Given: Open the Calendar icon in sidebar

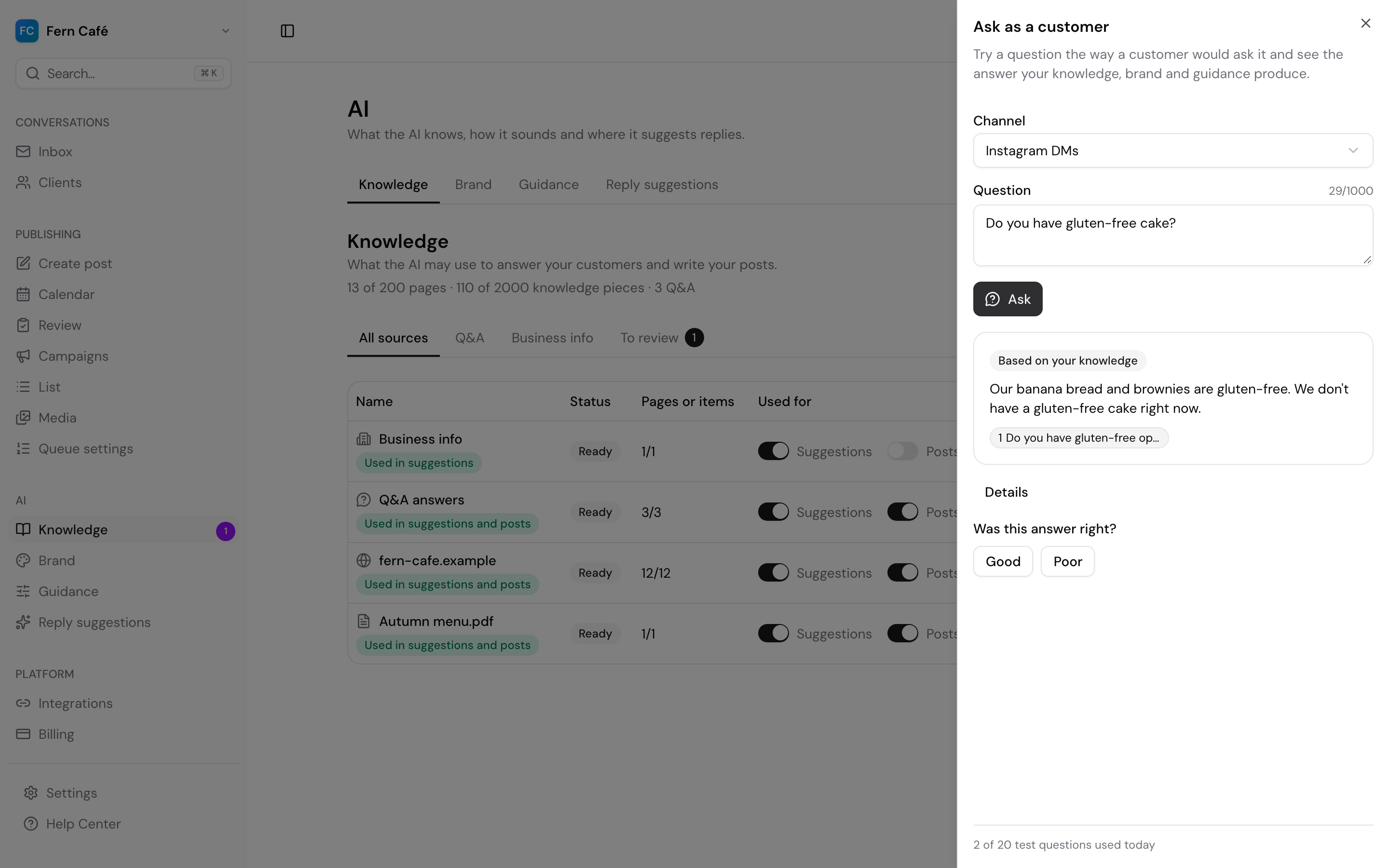Looking at the screenshot, I should coord(23,295).
